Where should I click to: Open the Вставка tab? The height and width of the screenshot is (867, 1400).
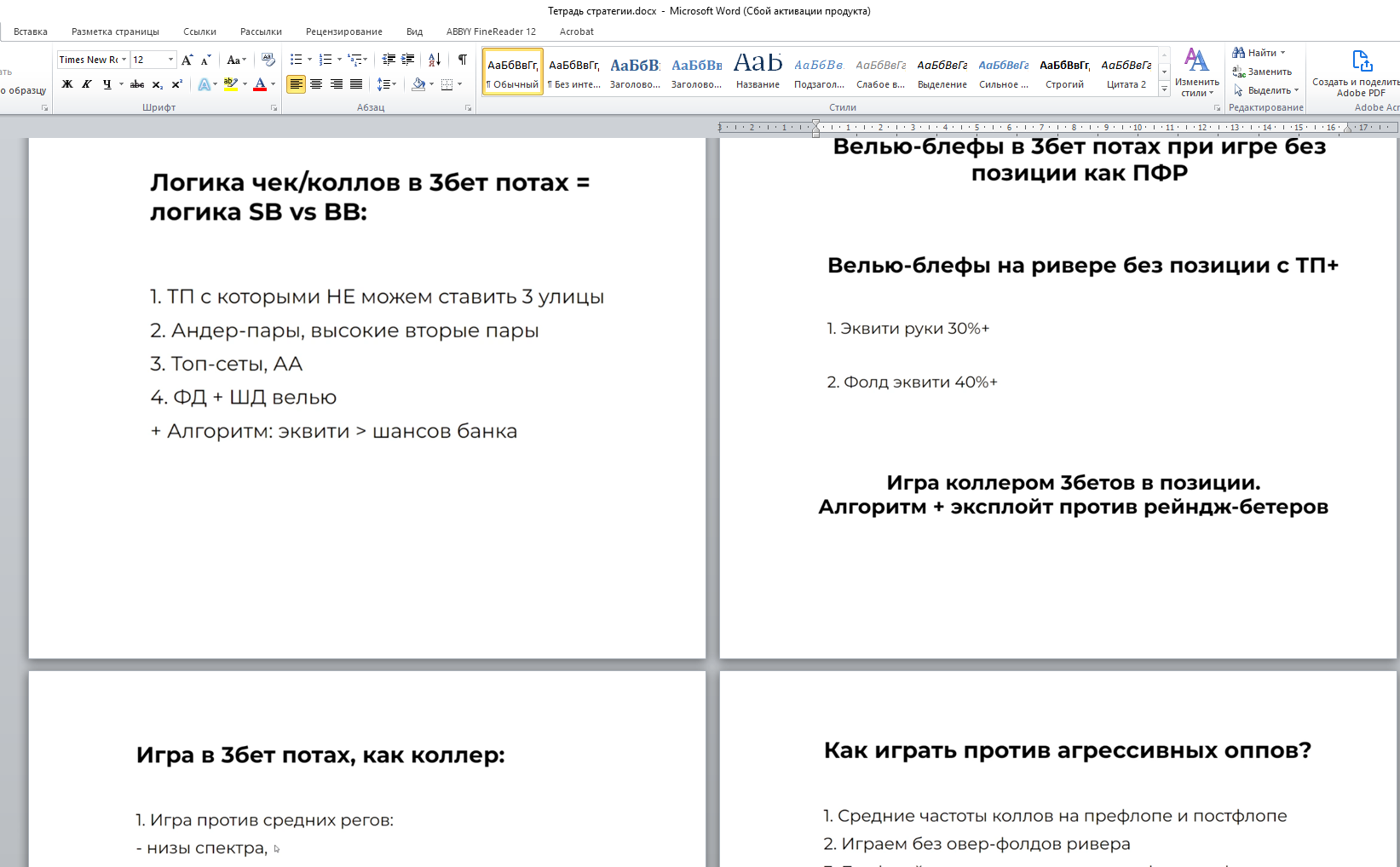31,32
